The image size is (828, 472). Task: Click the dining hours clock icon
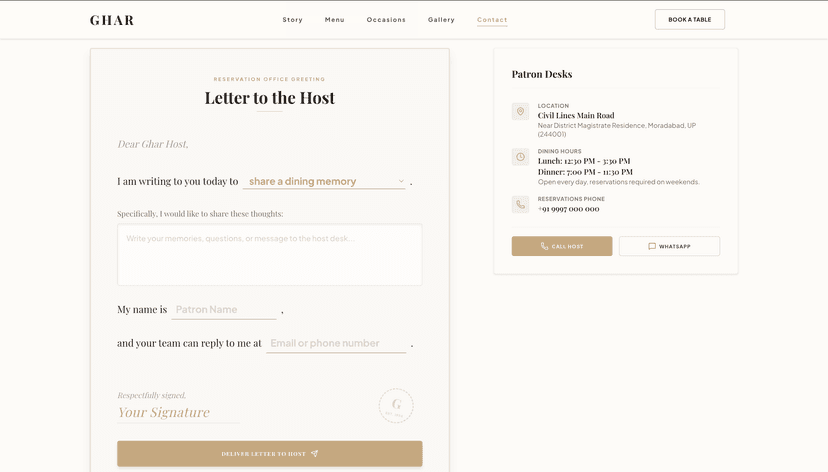[520, 157]
